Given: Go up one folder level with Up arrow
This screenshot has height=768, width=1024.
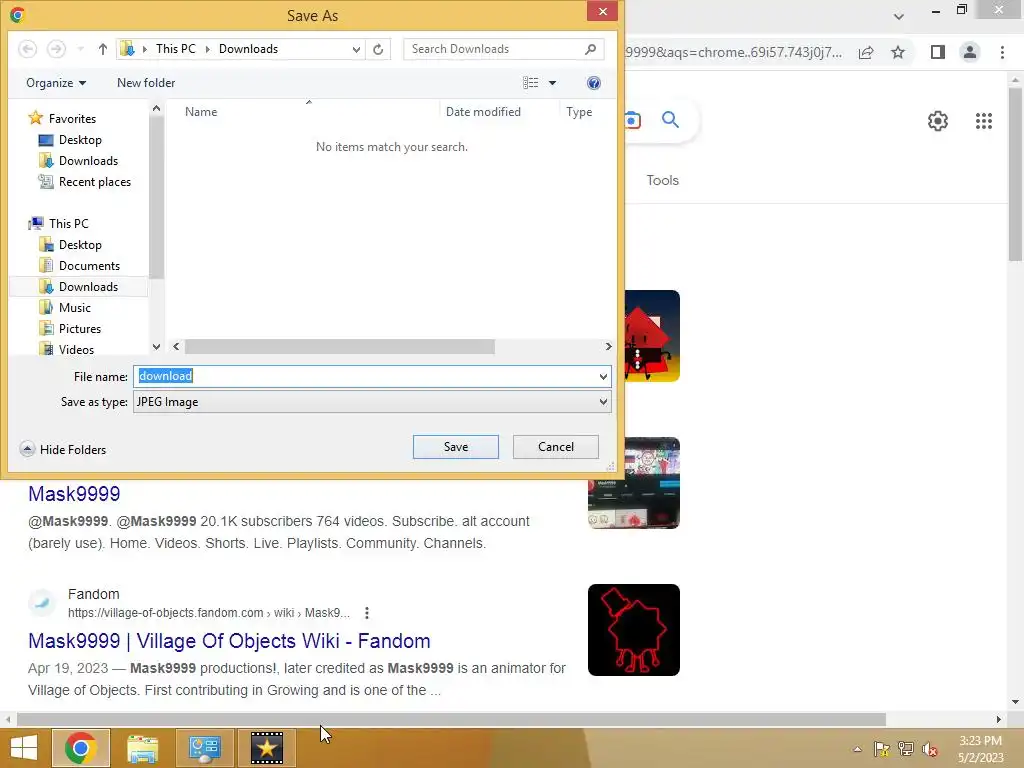Looking at the screenshot, I should click(103, 49).
